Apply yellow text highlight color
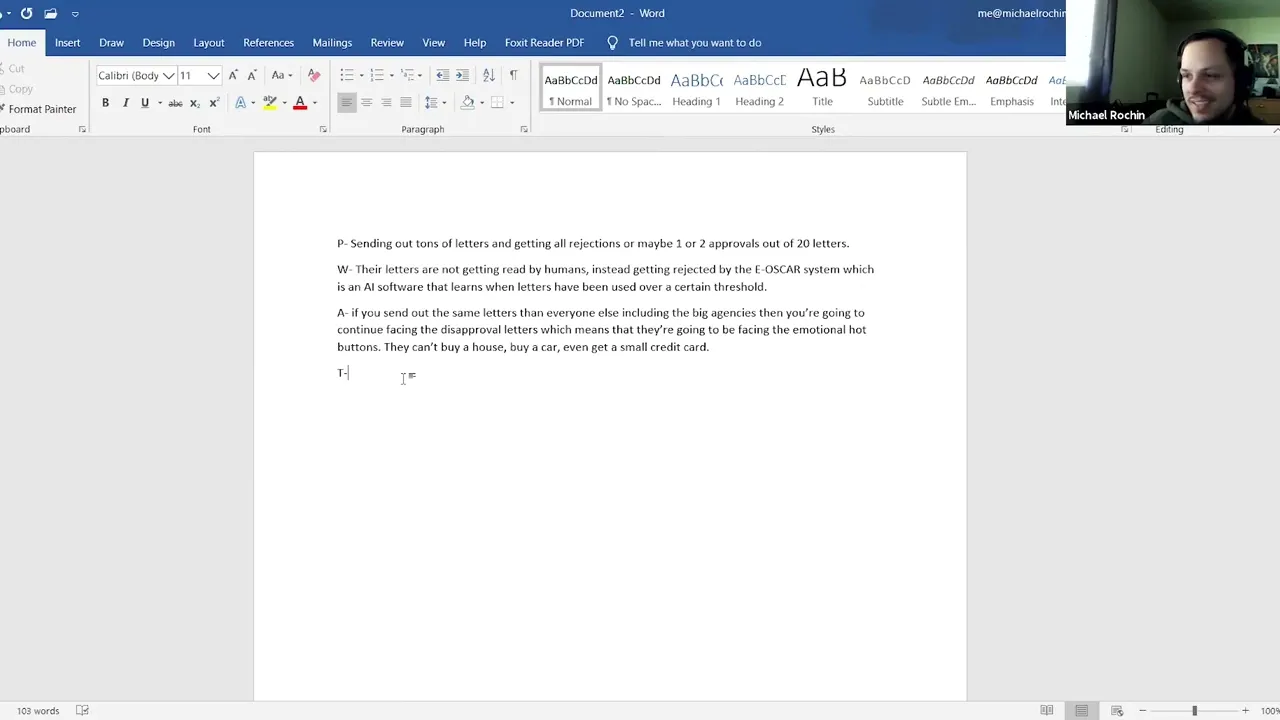Screen dimensions: 1280x720 (269, 102)
